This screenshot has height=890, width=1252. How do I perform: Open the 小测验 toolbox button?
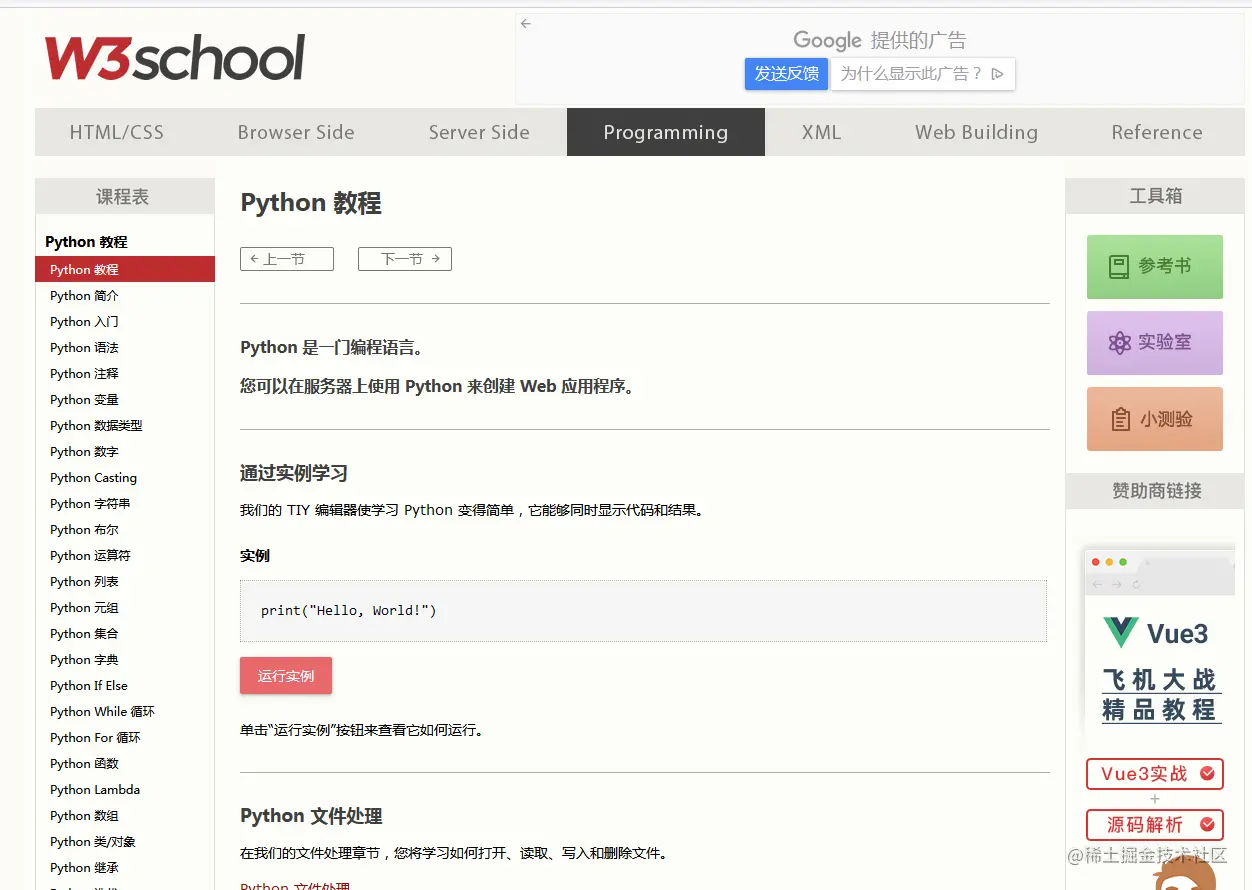1155,419
